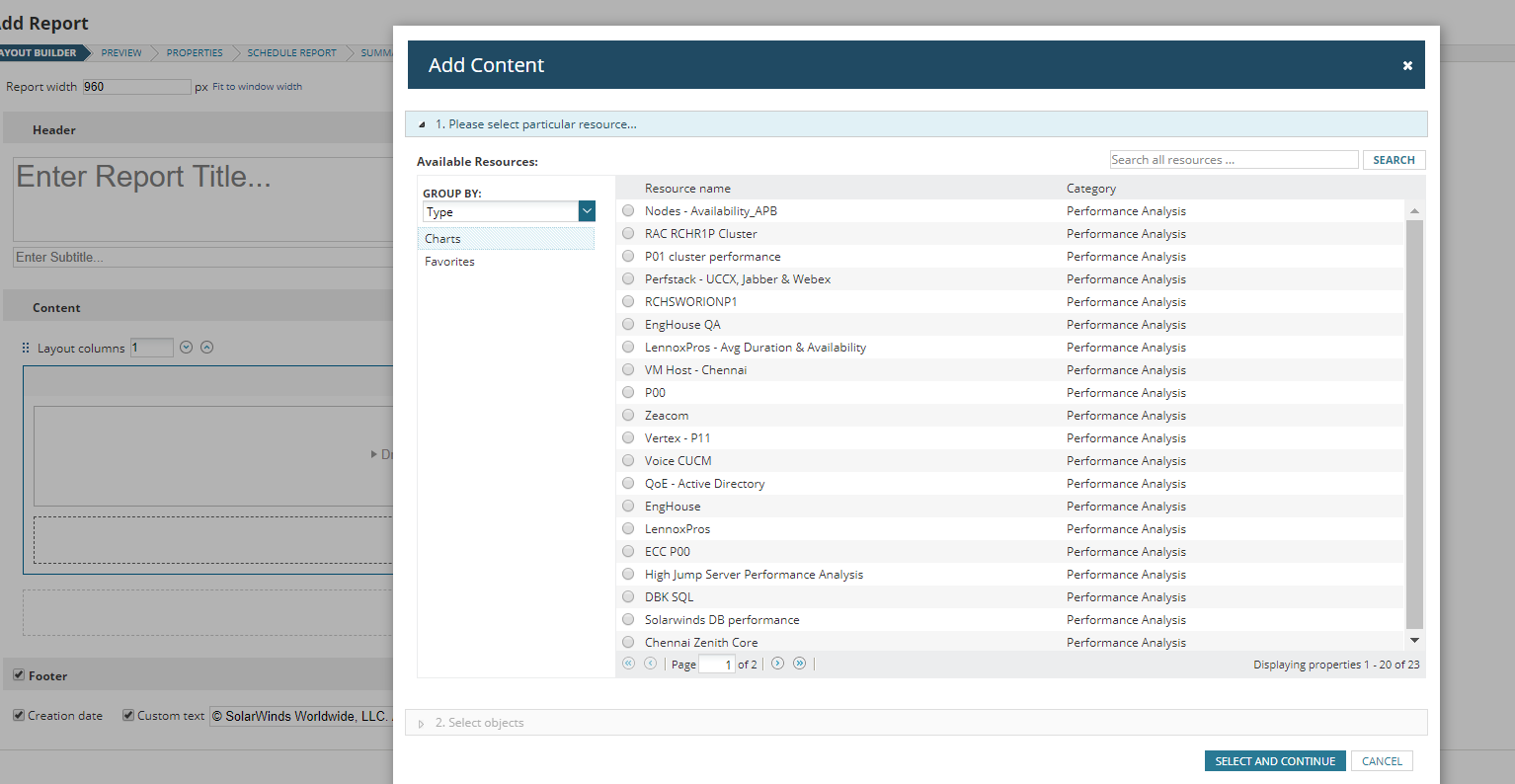
Task: Toggle the Footer checkbox
Action: pos(19,675)
